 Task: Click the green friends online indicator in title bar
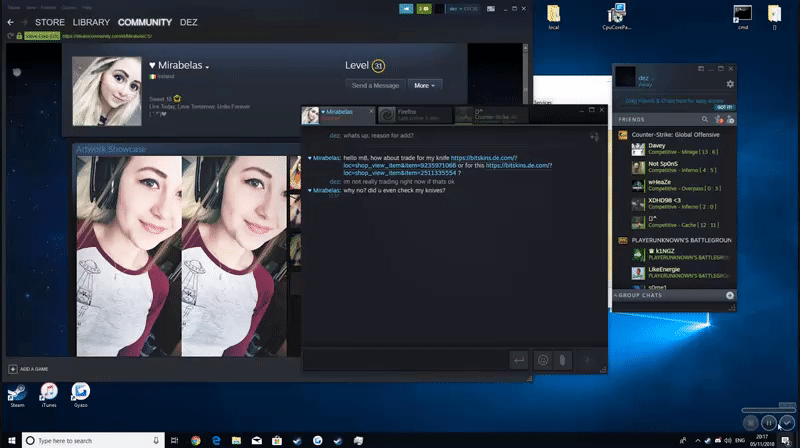(x=424, y=9)
